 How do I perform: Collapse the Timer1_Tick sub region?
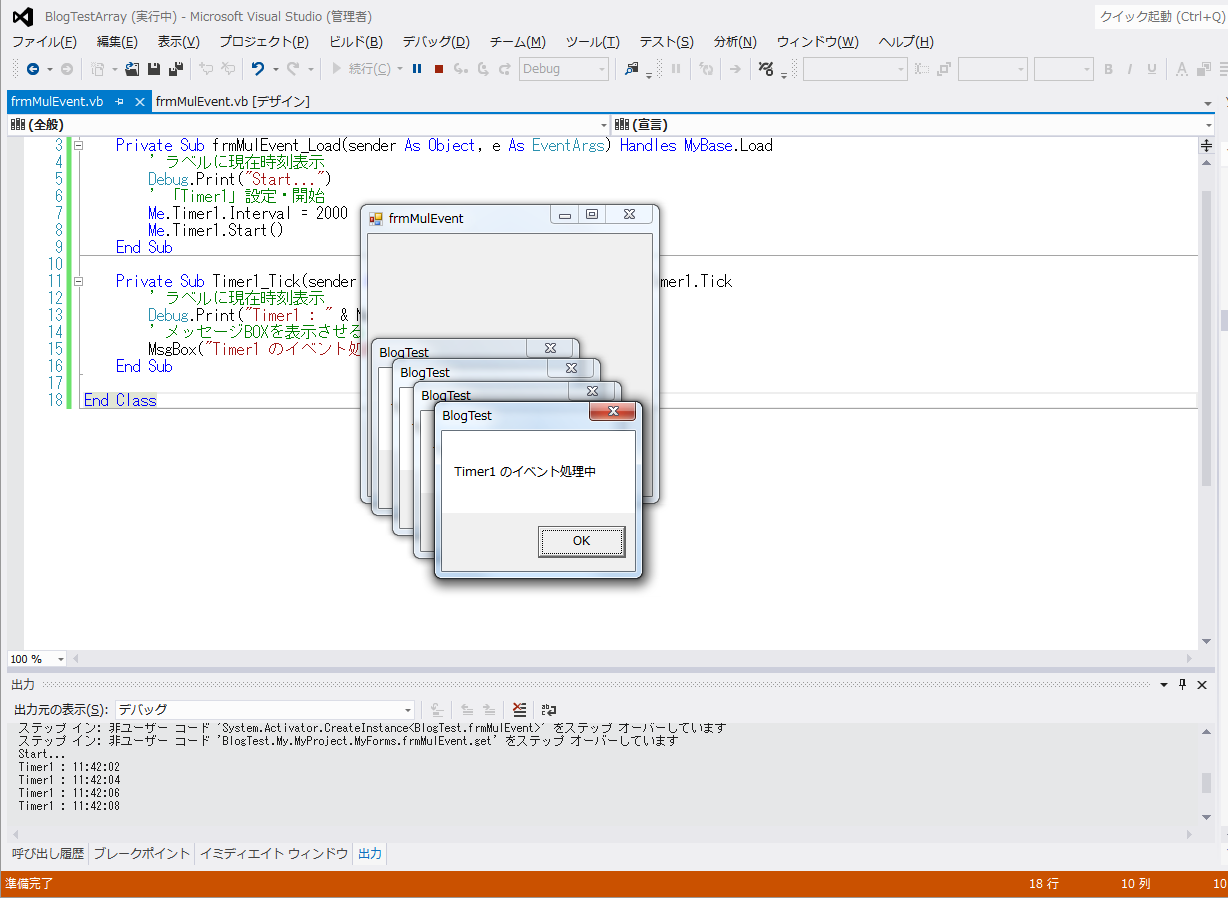79,282
